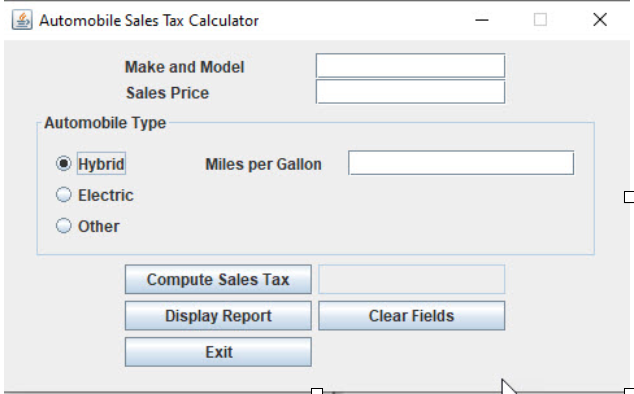Reset the form using Clear Fields
This screenshot has width=634, height=394.
click(x=412, y=316)
